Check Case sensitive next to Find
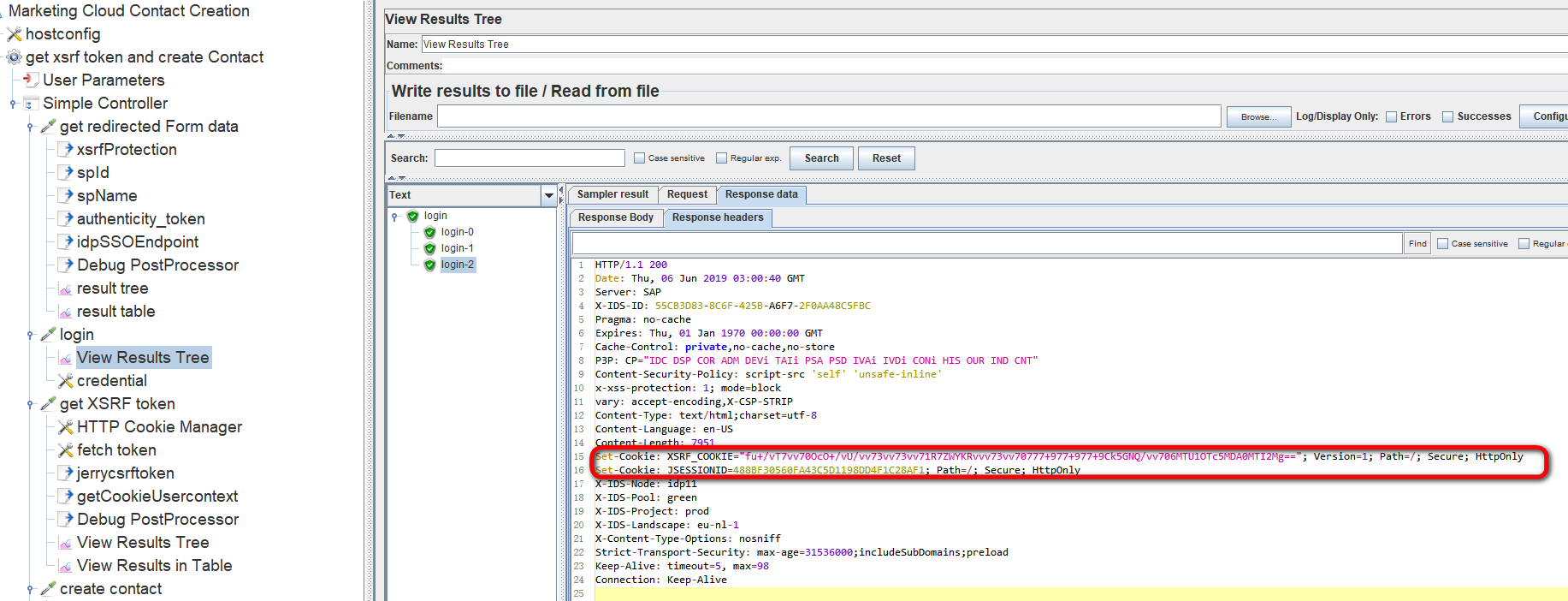Image resolution: width=1568 pixels, height=601 pixels. [x=1443, y=244]
